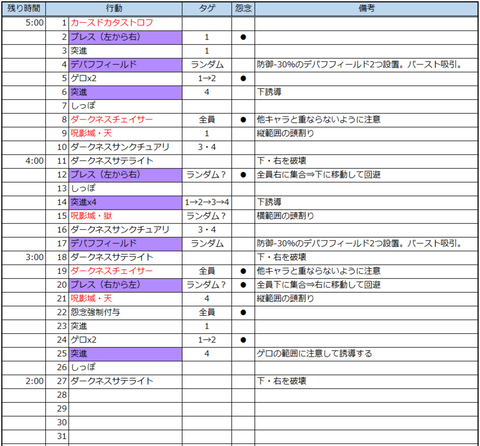This screenshot has height=446, width=480.
Task: Select the red カースドカタストロフ cell
Action: pyautogui.click(x=125, y=23)
